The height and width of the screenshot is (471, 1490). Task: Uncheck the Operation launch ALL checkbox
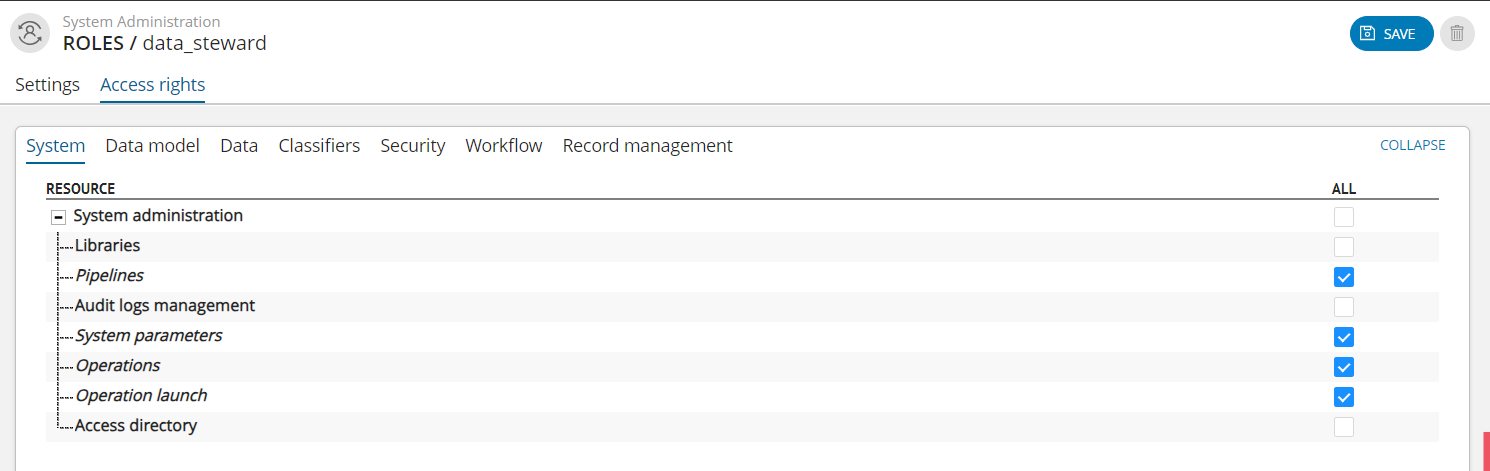1344,397
